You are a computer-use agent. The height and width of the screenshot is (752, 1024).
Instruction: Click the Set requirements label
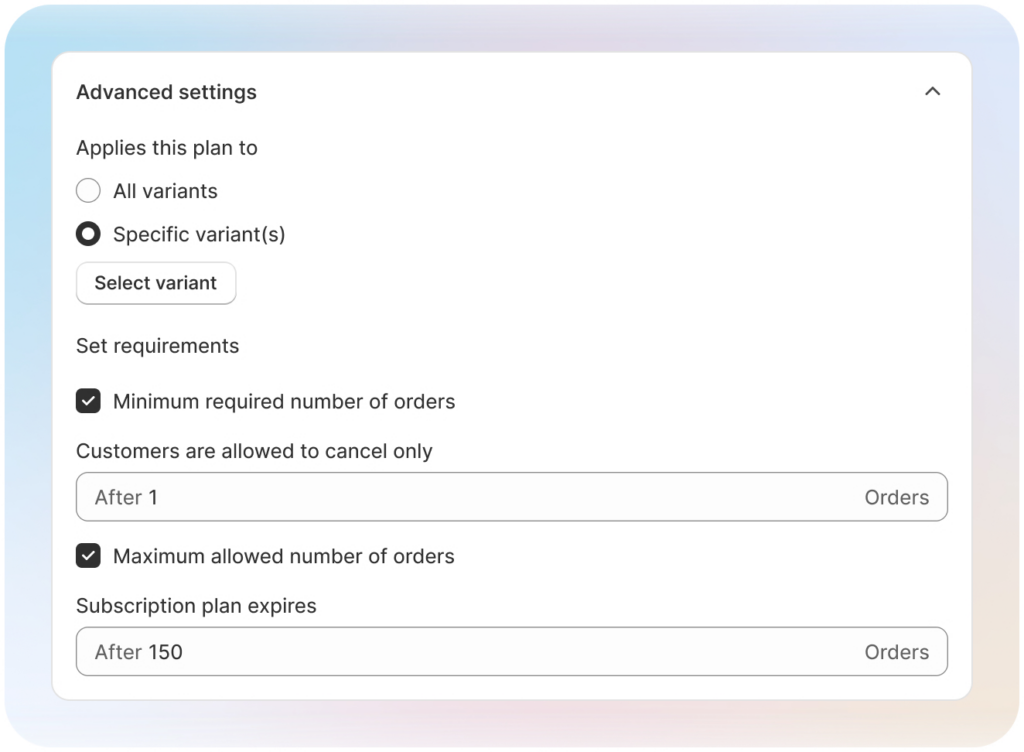point(157,345)
